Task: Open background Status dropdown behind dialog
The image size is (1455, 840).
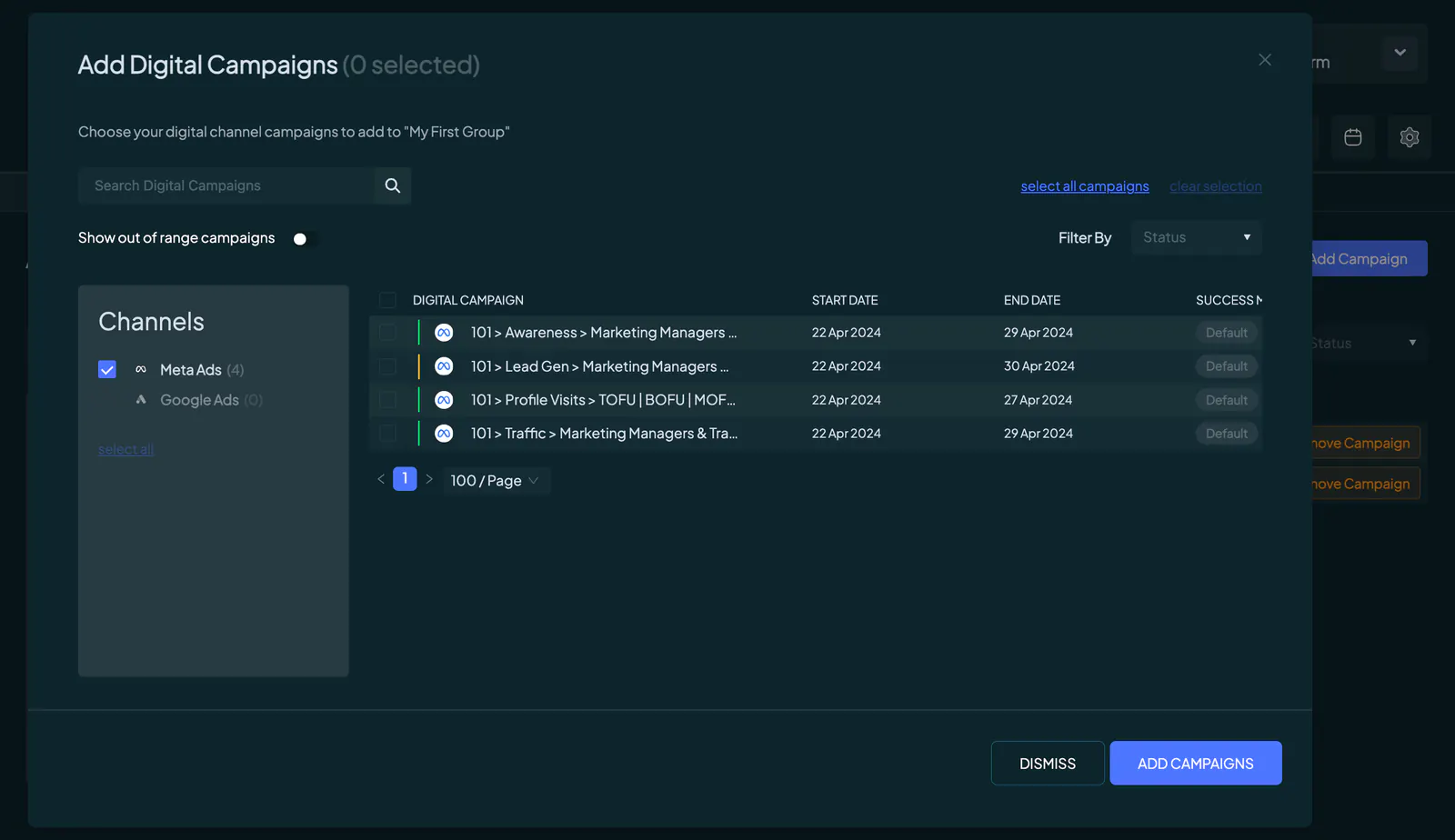Action: tap(1369, 343)
